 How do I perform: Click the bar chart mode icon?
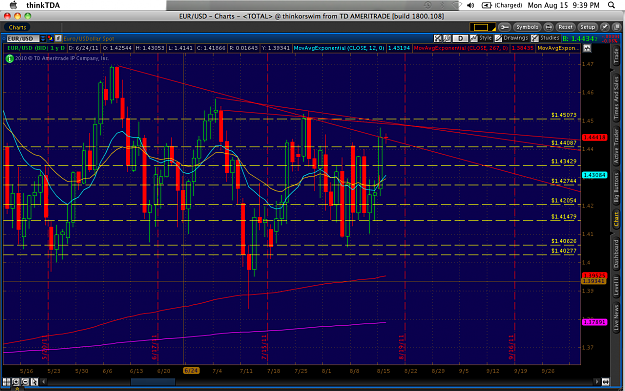click(447, 38)
